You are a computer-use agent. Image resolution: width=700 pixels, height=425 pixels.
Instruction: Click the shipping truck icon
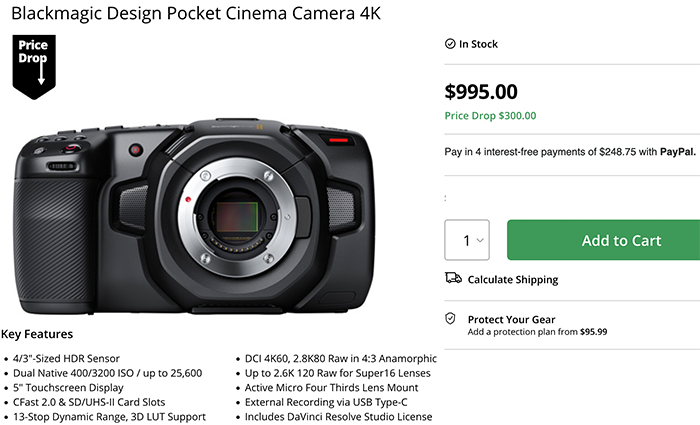coord(452,279)
